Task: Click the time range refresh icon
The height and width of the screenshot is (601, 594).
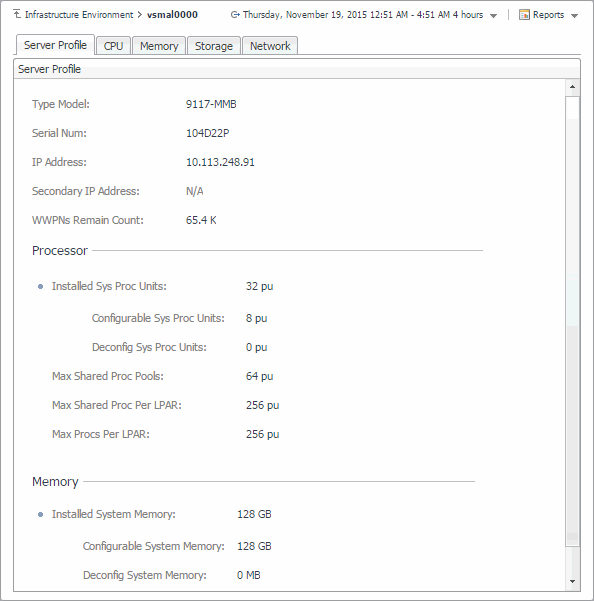Action: [235, 15]
